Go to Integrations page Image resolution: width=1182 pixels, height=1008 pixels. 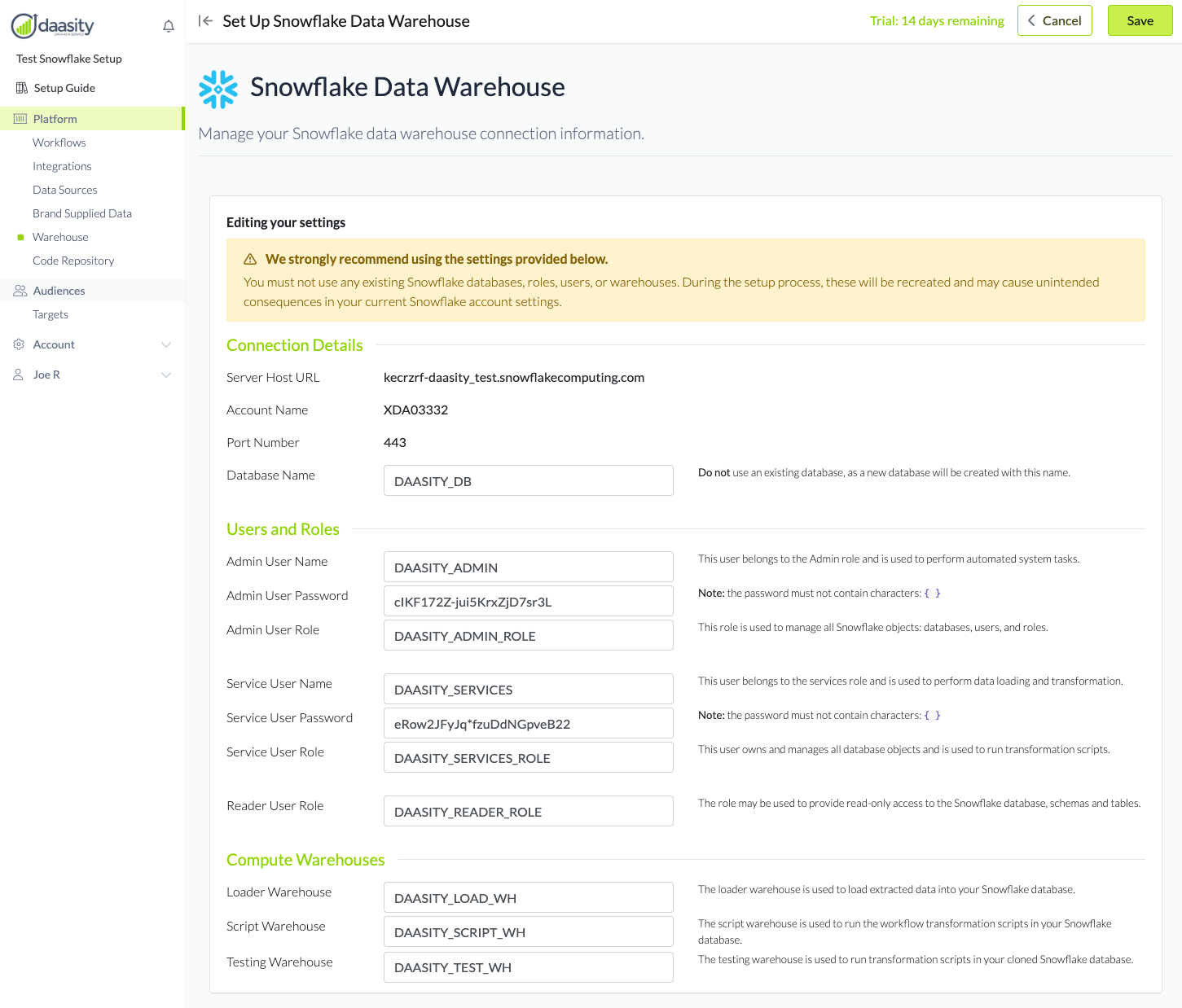click(62, 166)
